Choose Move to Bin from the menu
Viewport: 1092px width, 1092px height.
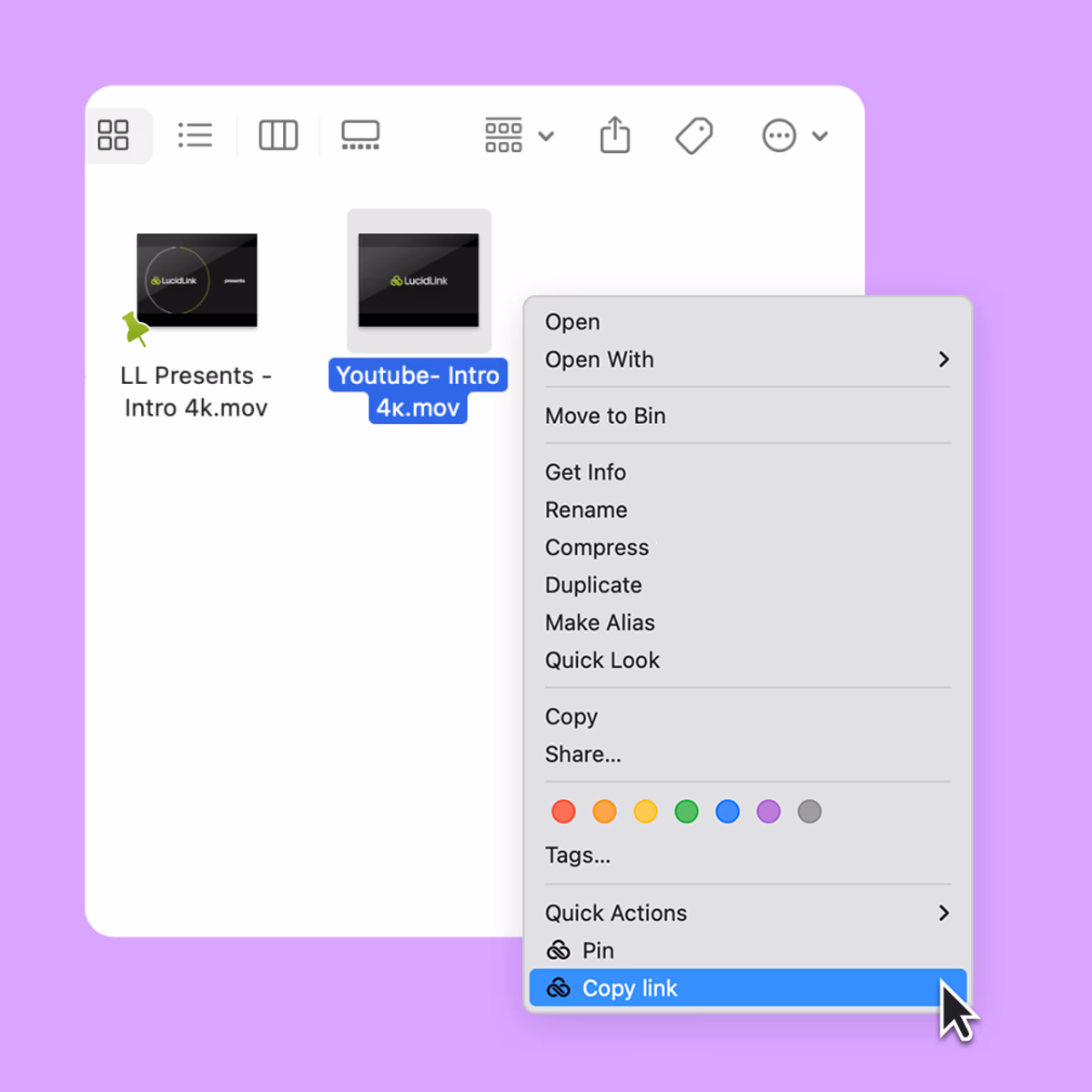(x=604, y=415)
